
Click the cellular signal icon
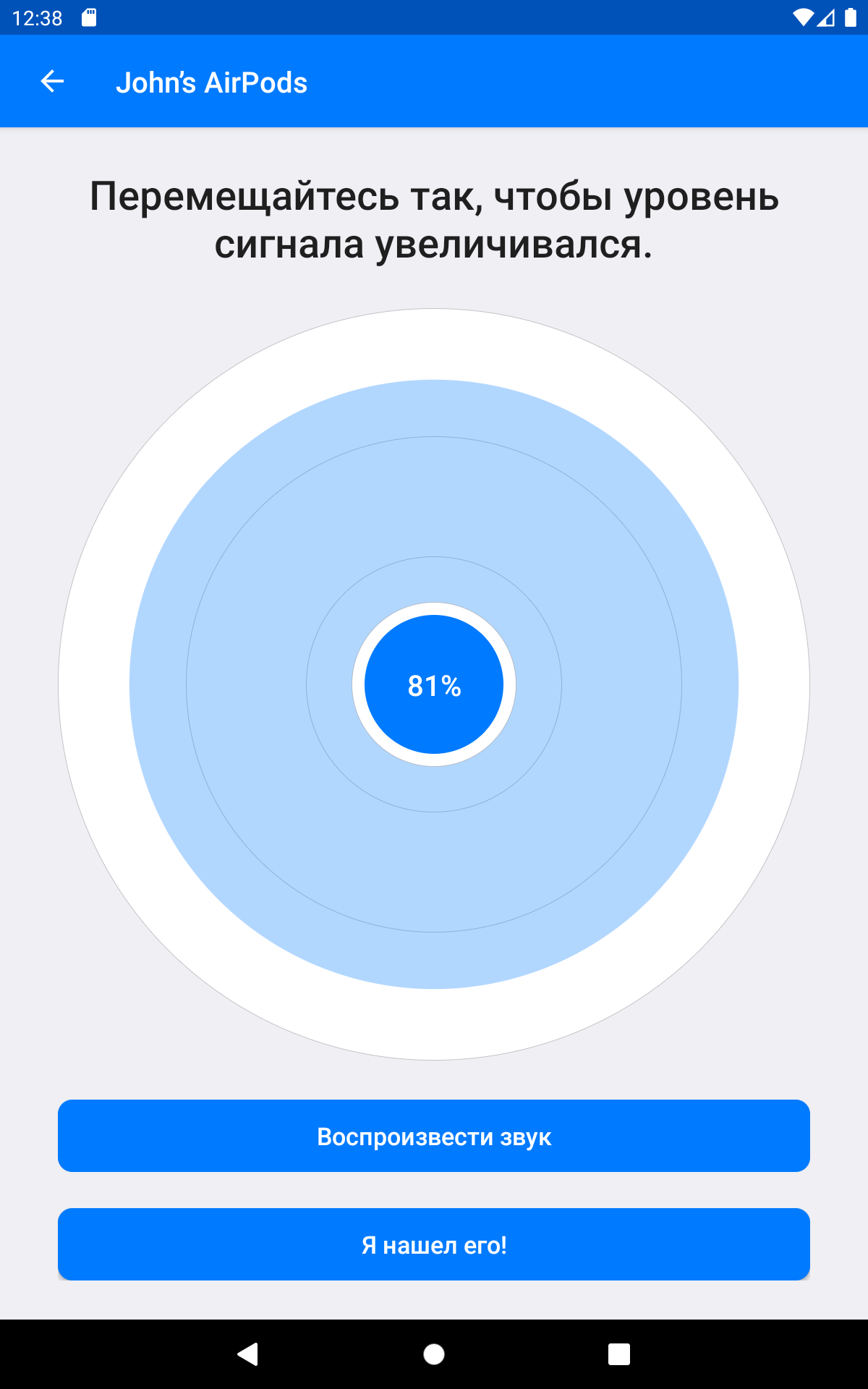click(826, 17)
